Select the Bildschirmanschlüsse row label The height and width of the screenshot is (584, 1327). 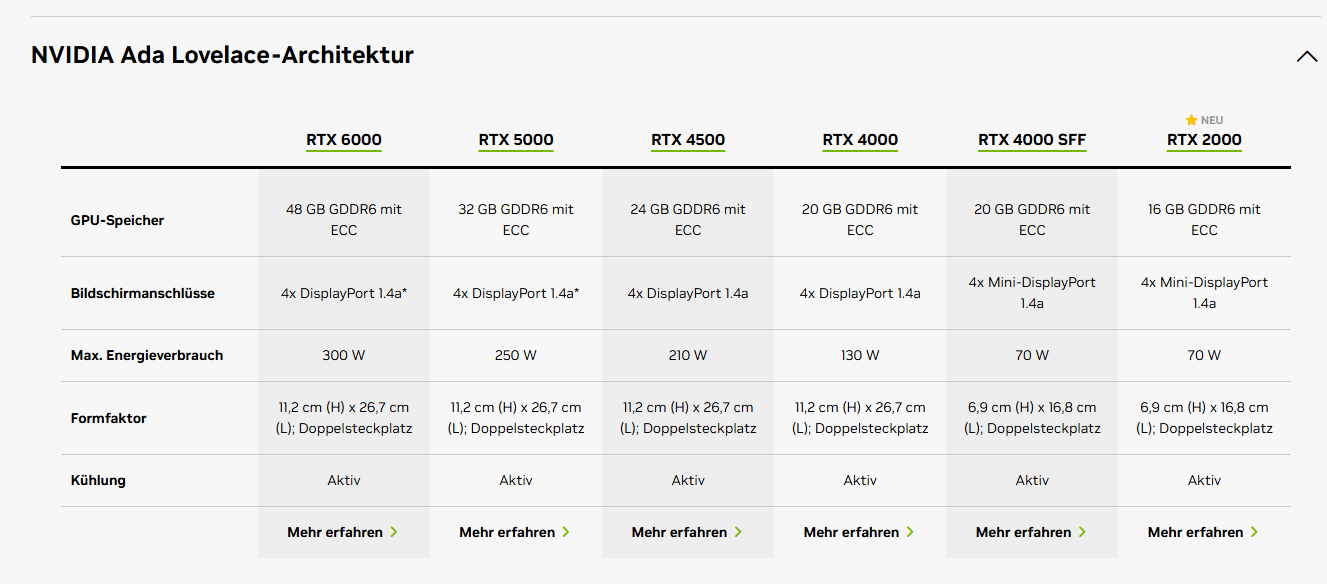coord(142,293)
